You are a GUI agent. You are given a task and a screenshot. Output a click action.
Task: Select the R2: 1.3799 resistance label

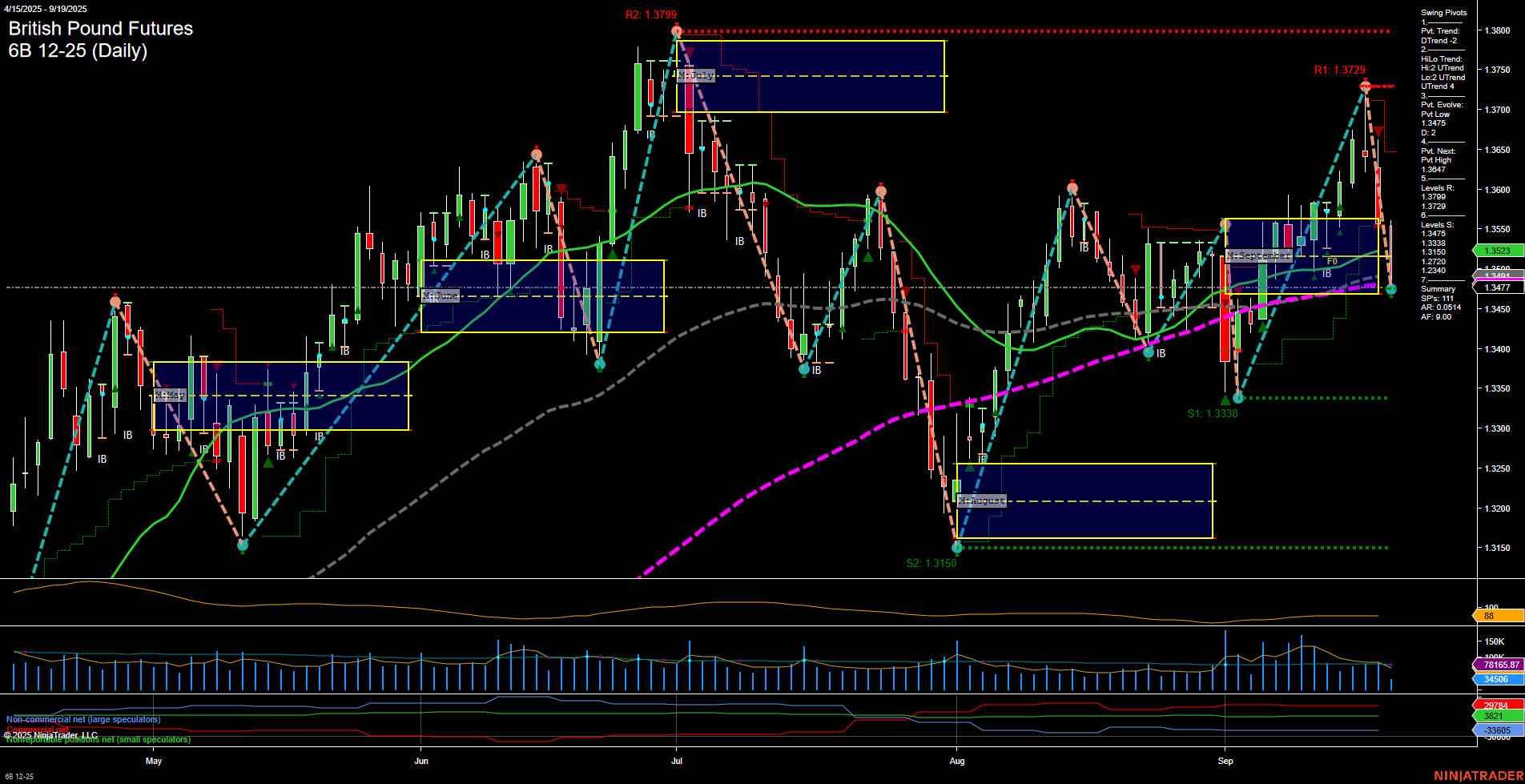tap(651, 15)
